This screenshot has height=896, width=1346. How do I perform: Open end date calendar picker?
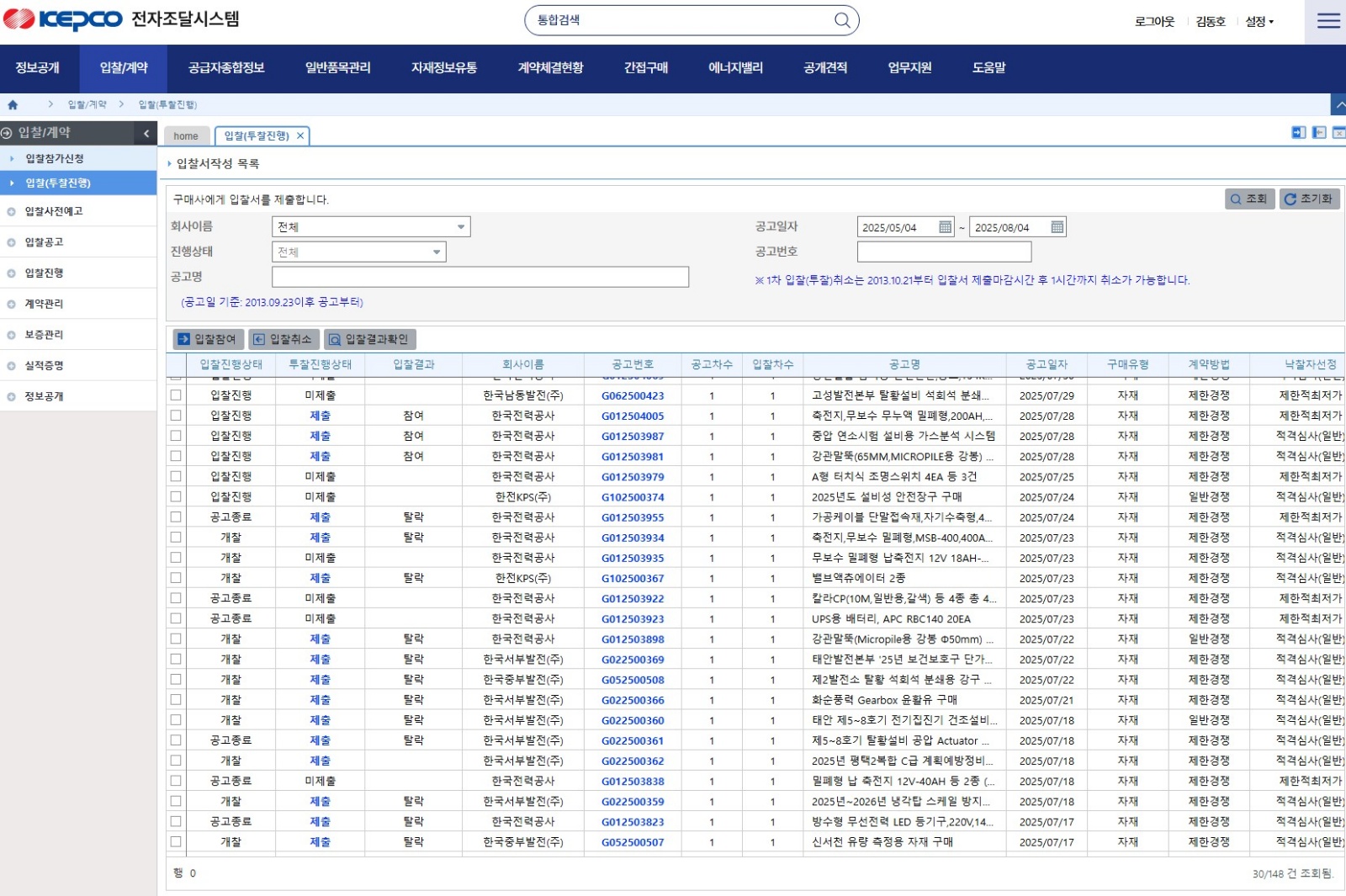tap(1057, 227)
